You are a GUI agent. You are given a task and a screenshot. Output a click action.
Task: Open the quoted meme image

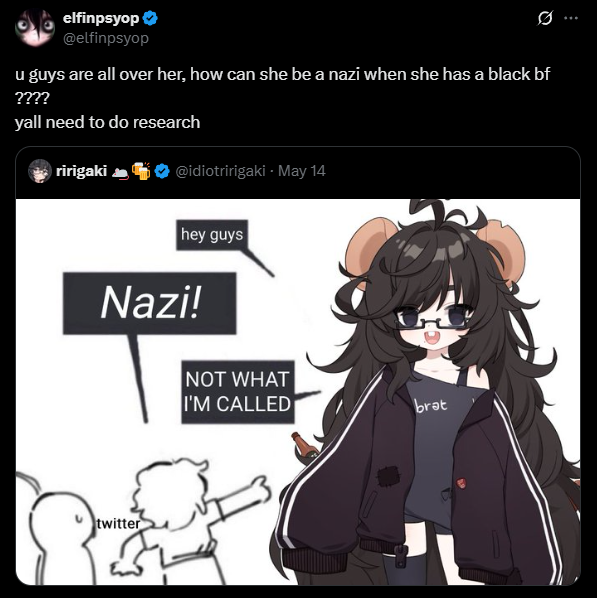298,392
